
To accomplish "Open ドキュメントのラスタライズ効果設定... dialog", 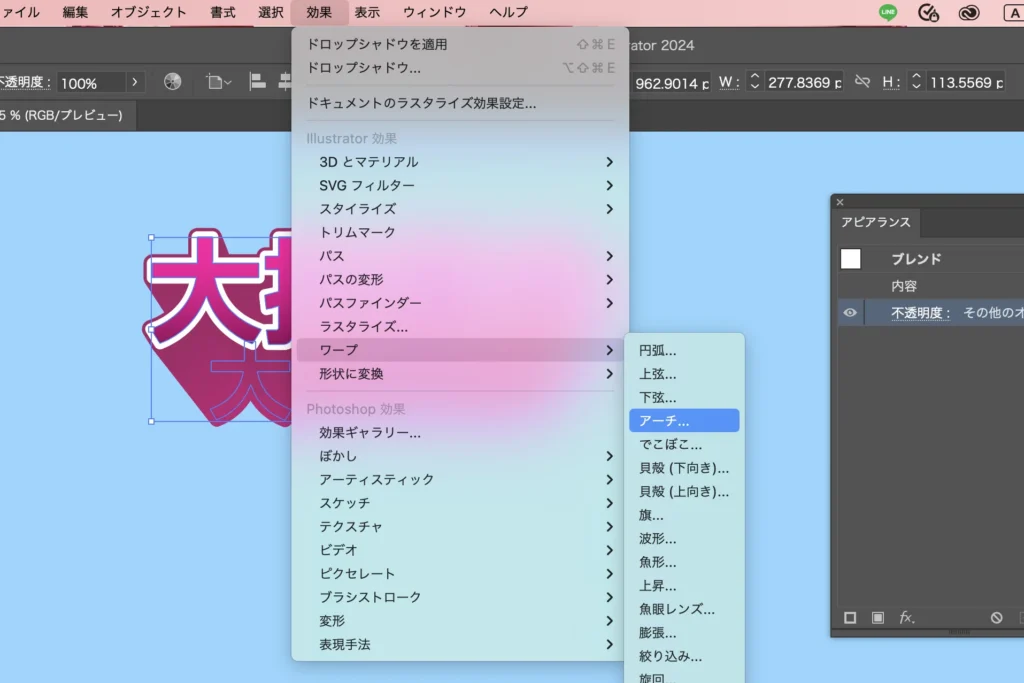I will coord(421,103).
